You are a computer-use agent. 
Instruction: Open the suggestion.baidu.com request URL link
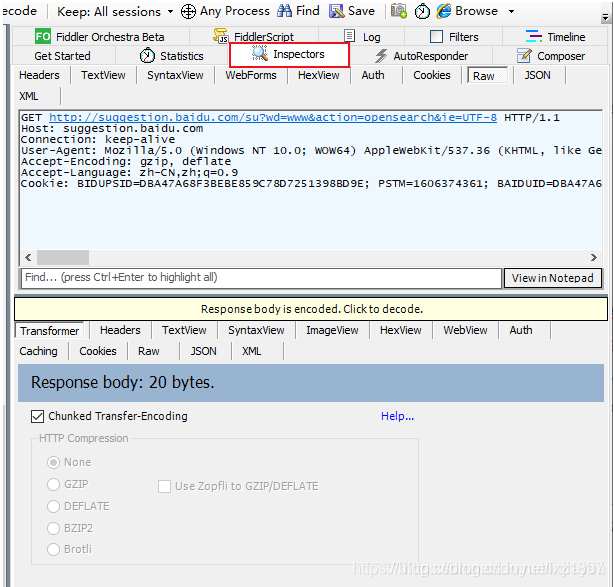[x=273, y=117]
